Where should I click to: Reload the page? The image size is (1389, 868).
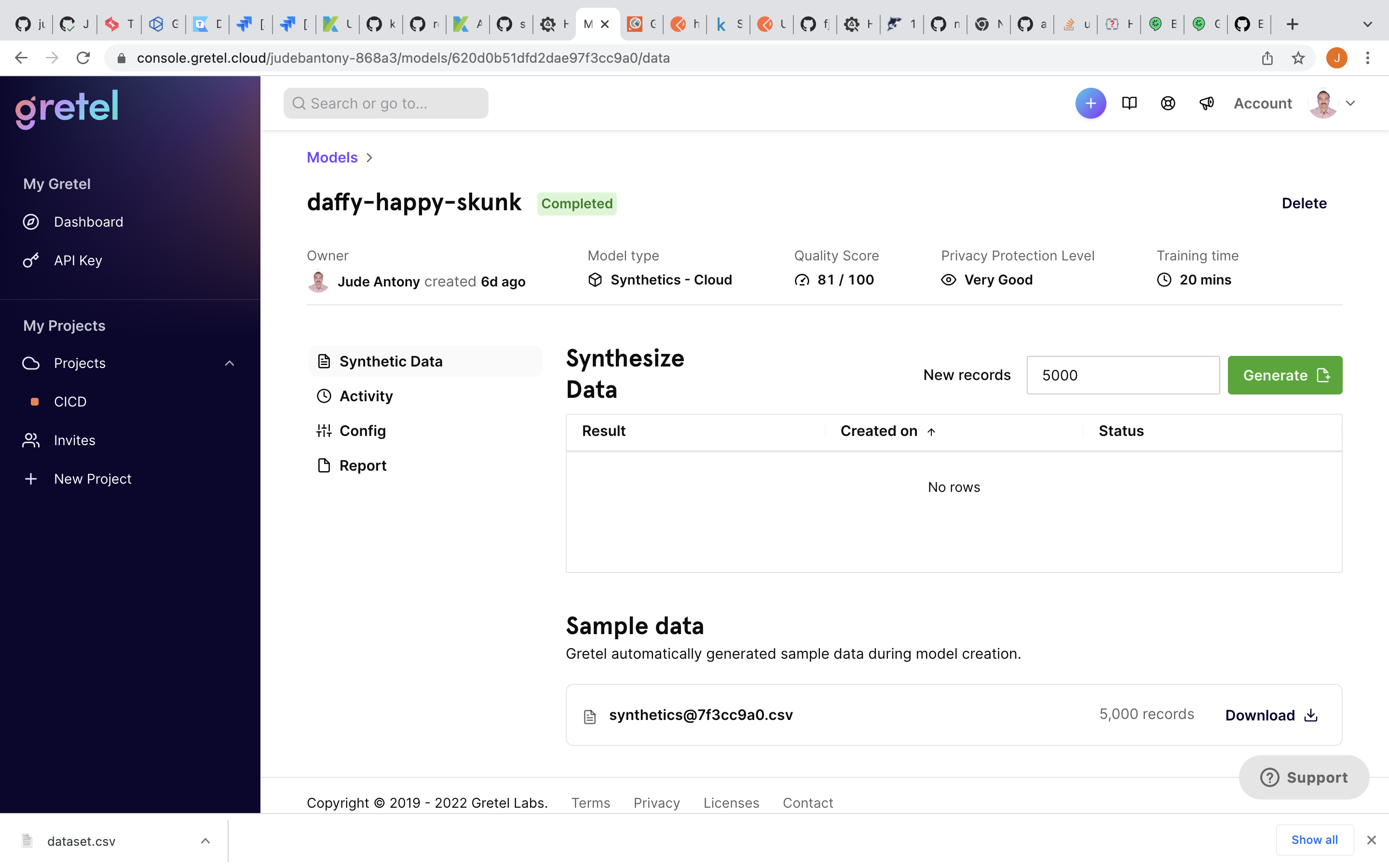[x=83, y=58]
